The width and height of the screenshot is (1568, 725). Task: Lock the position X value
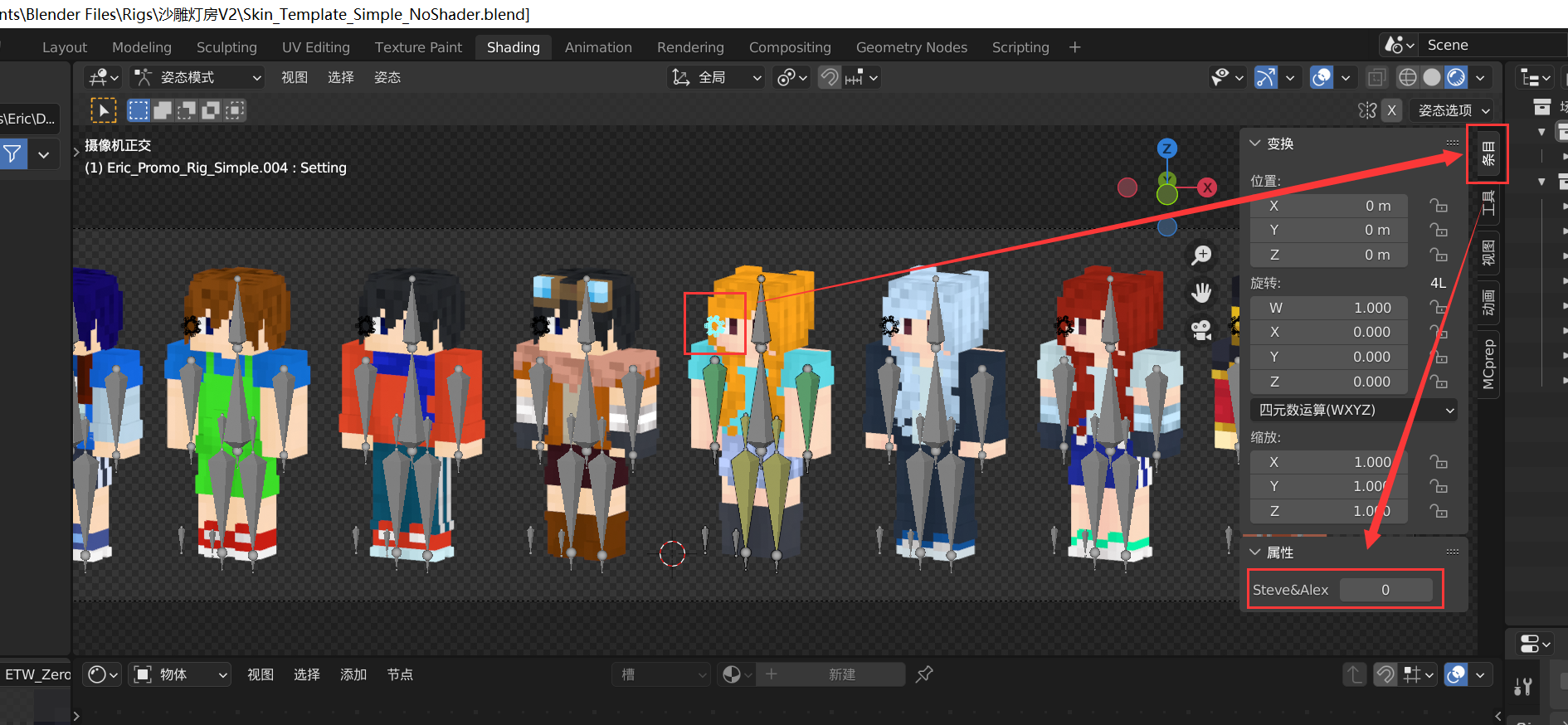pos(1439,206)
